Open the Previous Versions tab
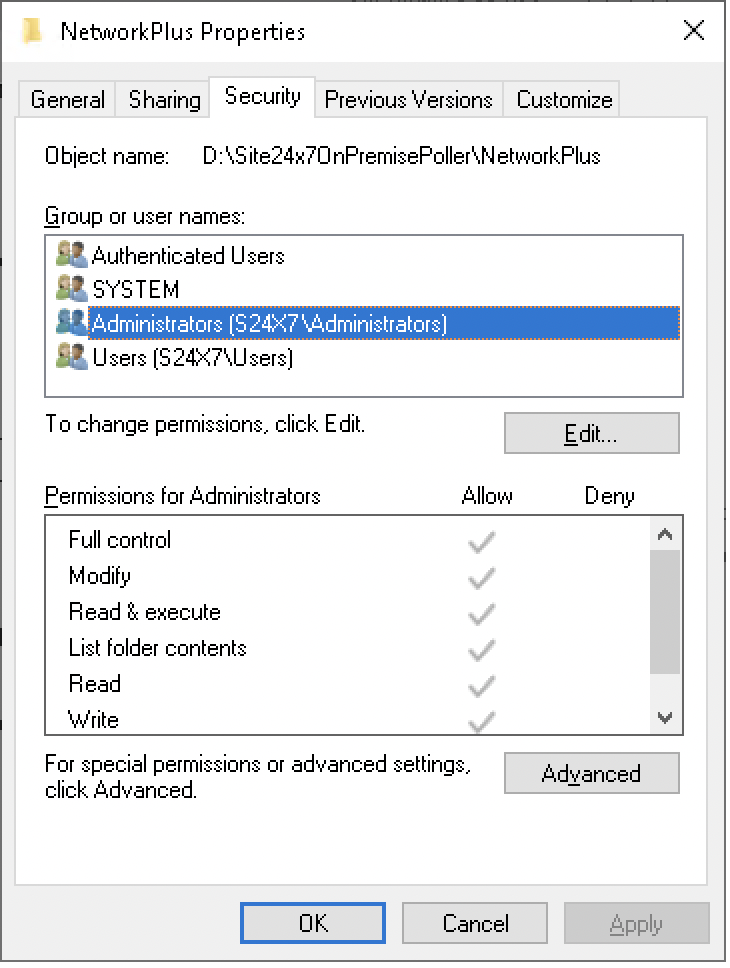 [408, 100]
